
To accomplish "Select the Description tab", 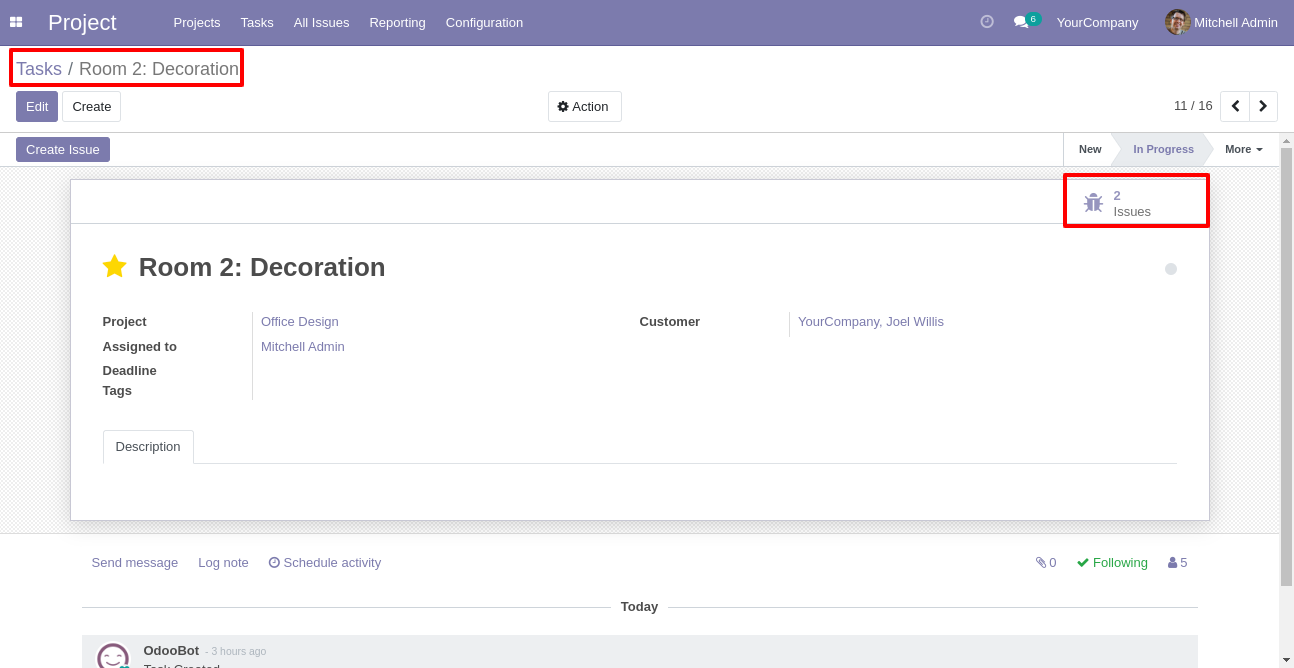I will pos(148,447).
